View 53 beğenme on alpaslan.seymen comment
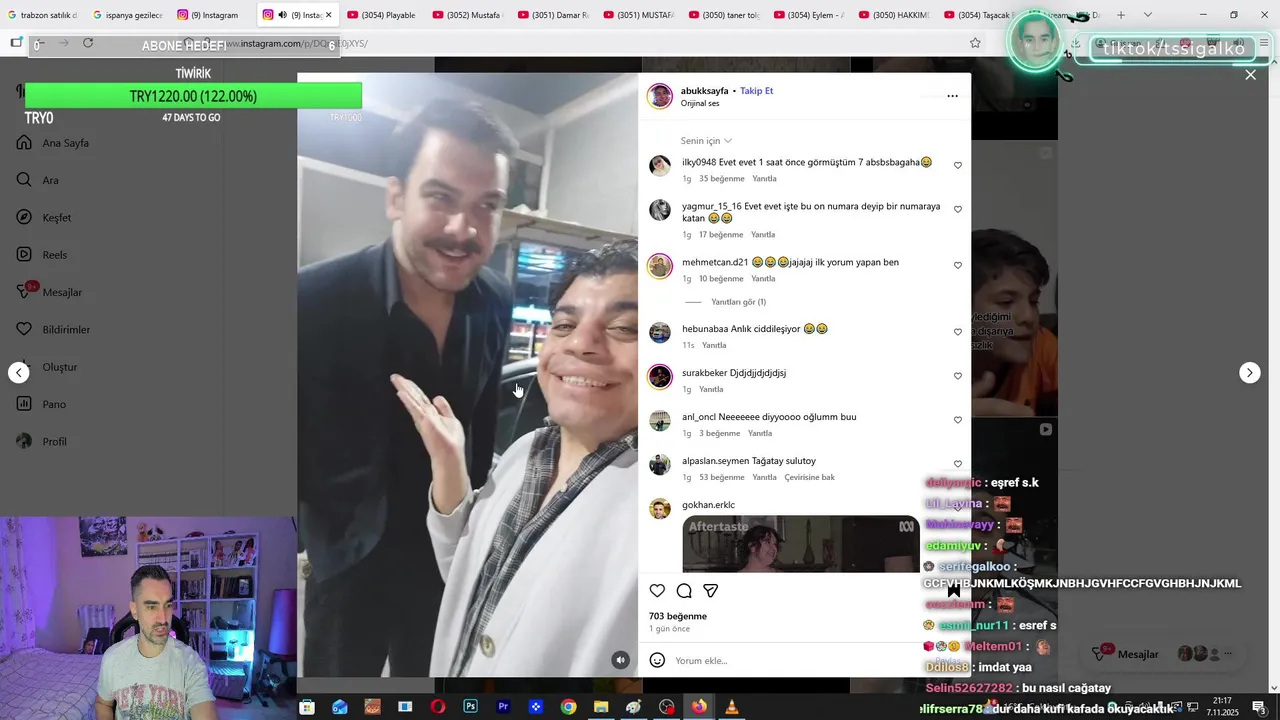Viewport: 1280px width, 720px height. point(721,478)
